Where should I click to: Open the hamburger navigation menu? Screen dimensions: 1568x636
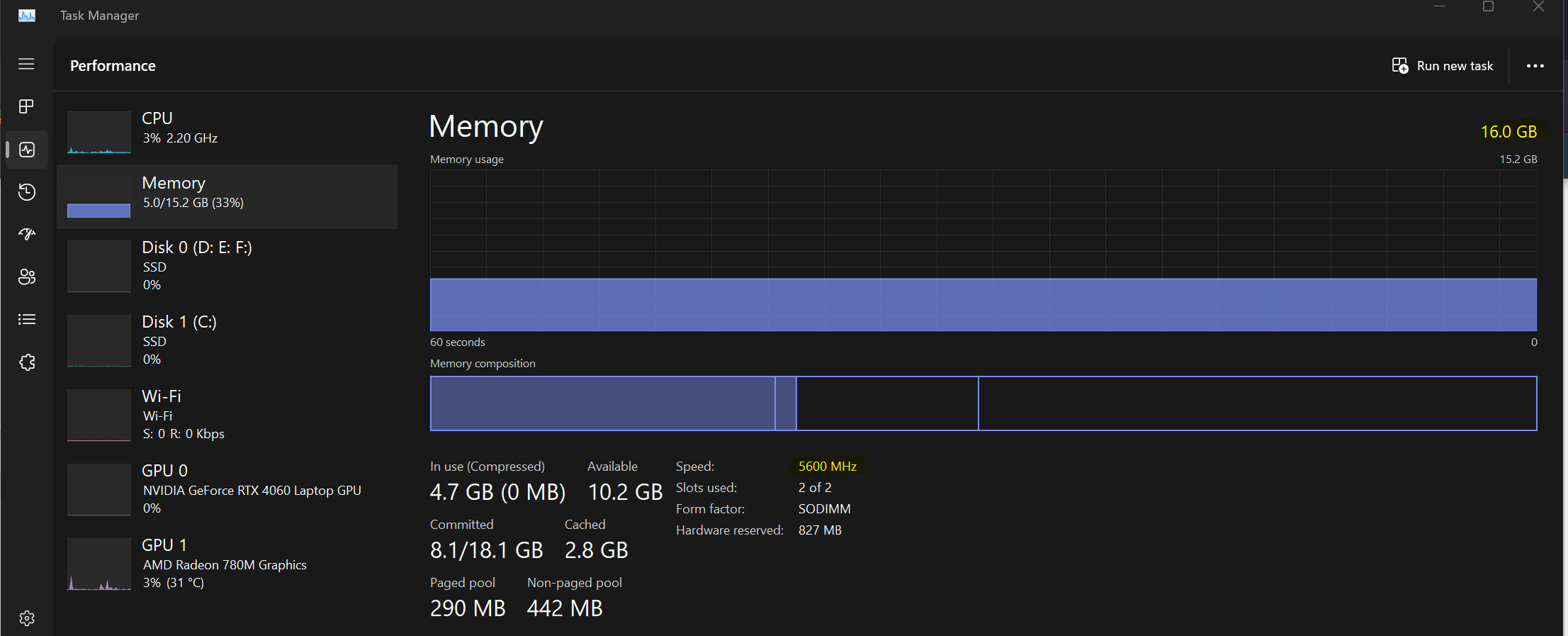click(26, 65)
